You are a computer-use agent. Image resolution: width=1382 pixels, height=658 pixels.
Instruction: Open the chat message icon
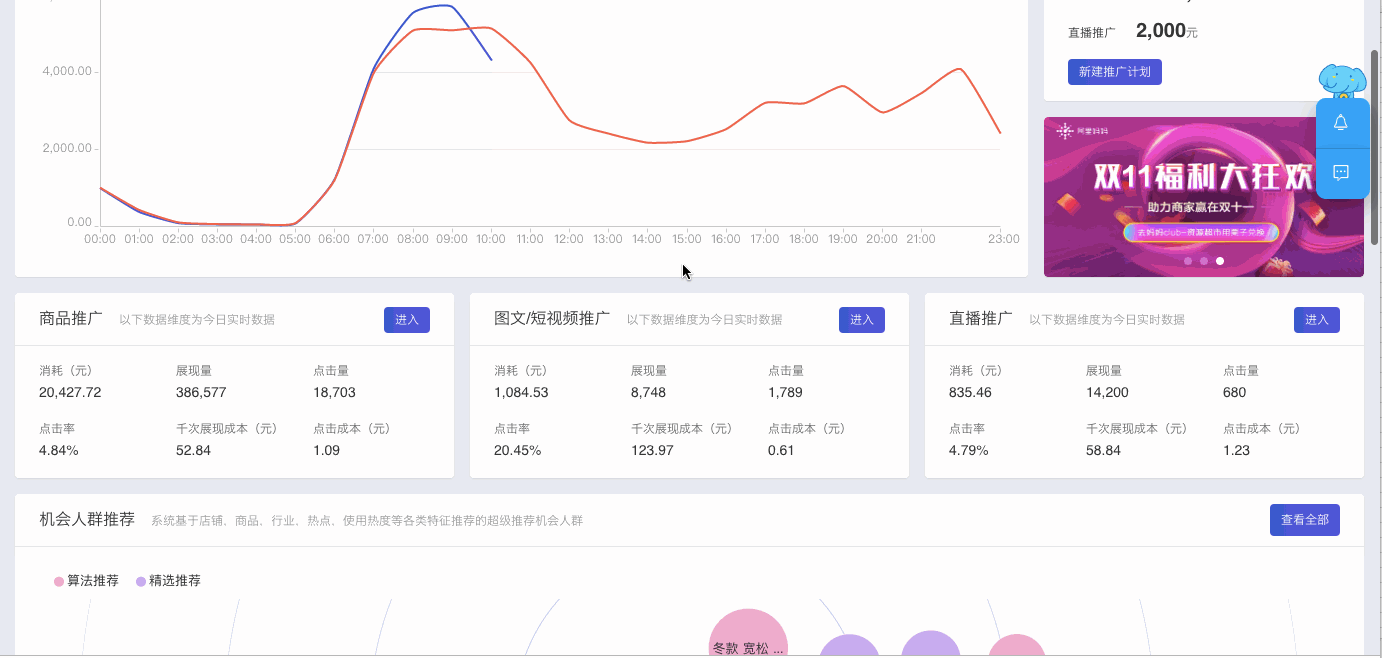tap(1341, 173)
